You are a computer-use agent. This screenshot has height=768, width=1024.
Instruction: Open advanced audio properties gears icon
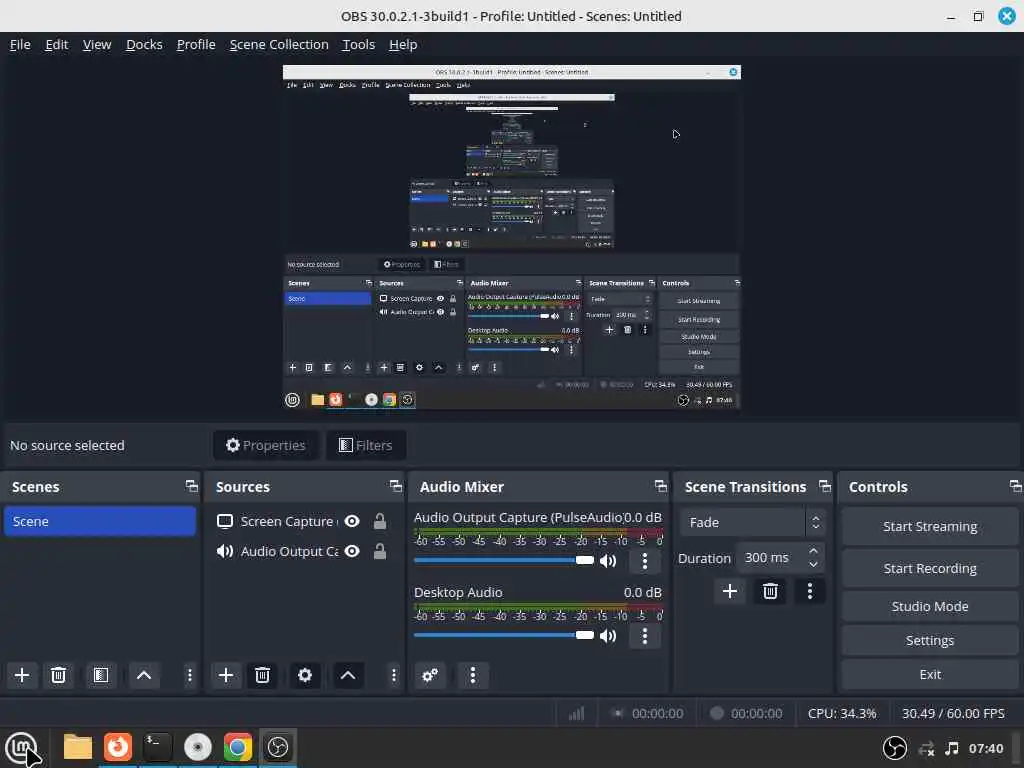click(x=430, y=675)
